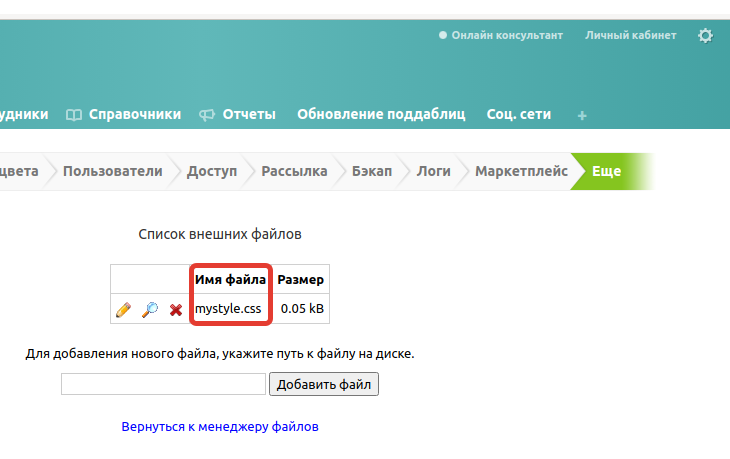Expand the green Еще tab
Image resolution: width=730 pixels, height=459 pixels.
tap(606, 171)
